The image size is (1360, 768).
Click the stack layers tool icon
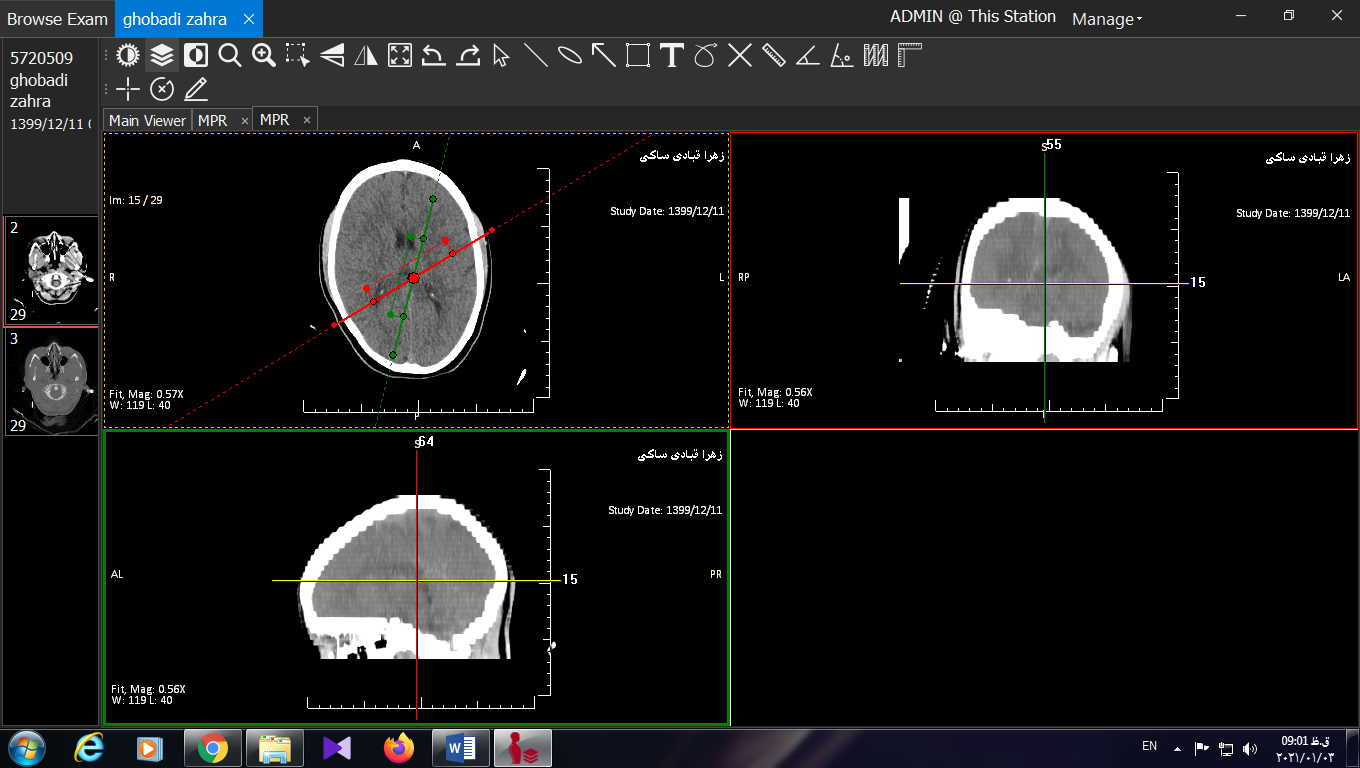tap(162, 56)
